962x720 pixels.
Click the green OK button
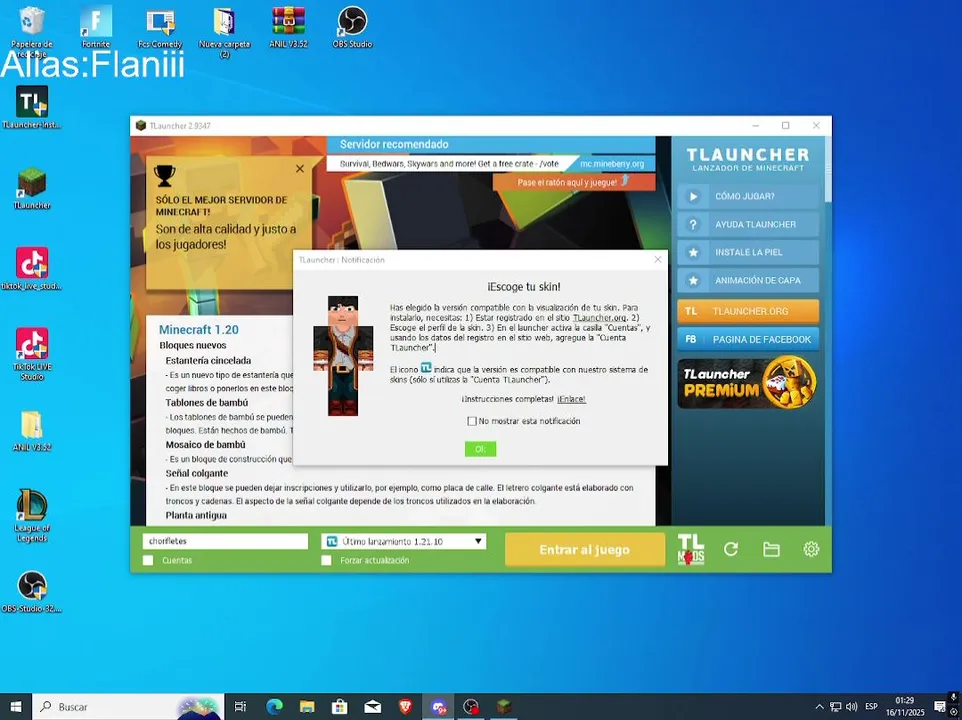tap(480, 449)
